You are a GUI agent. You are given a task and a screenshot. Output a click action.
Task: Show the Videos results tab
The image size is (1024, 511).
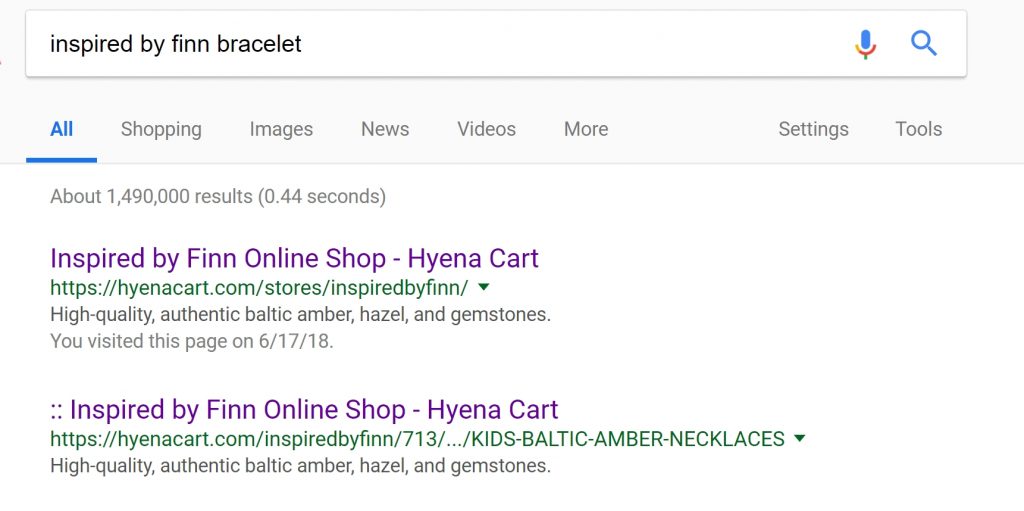(x=487, y=129)
